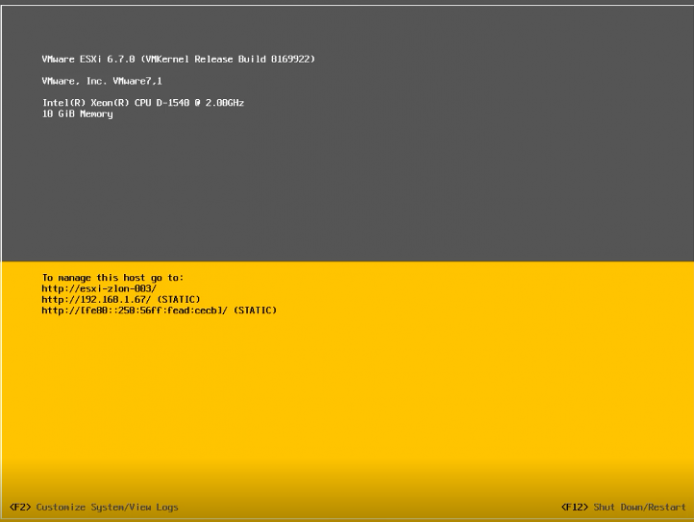This screenshot has height=522, width=694.
Task: Click the 'To manage this host go to:' heading
Action: click(112, 278)
